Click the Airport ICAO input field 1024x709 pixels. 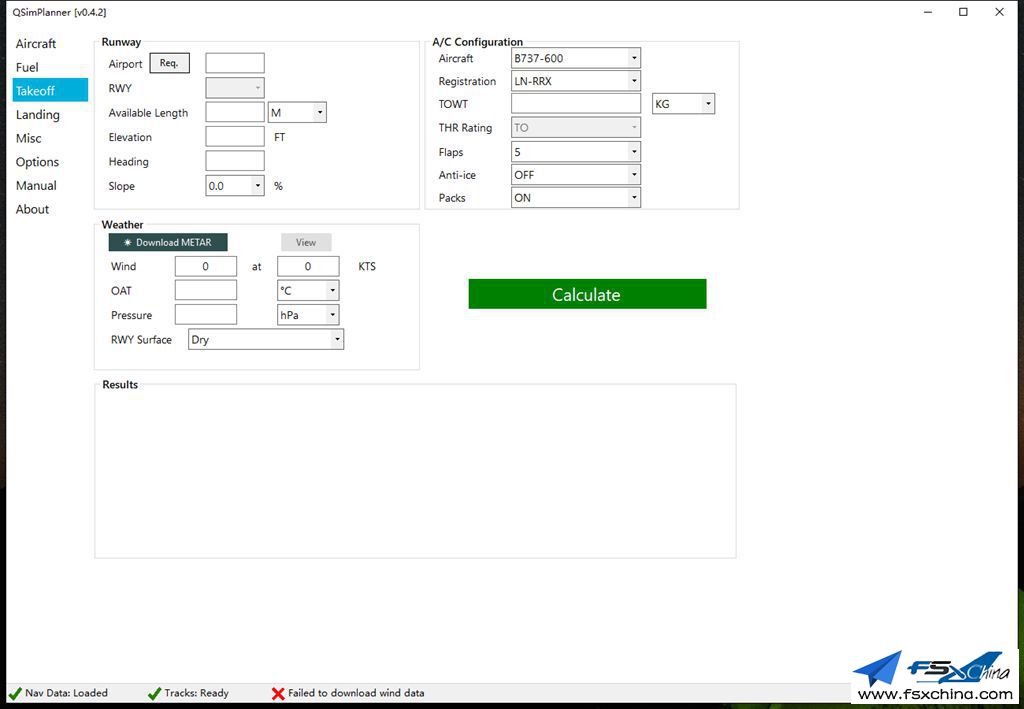235,63
